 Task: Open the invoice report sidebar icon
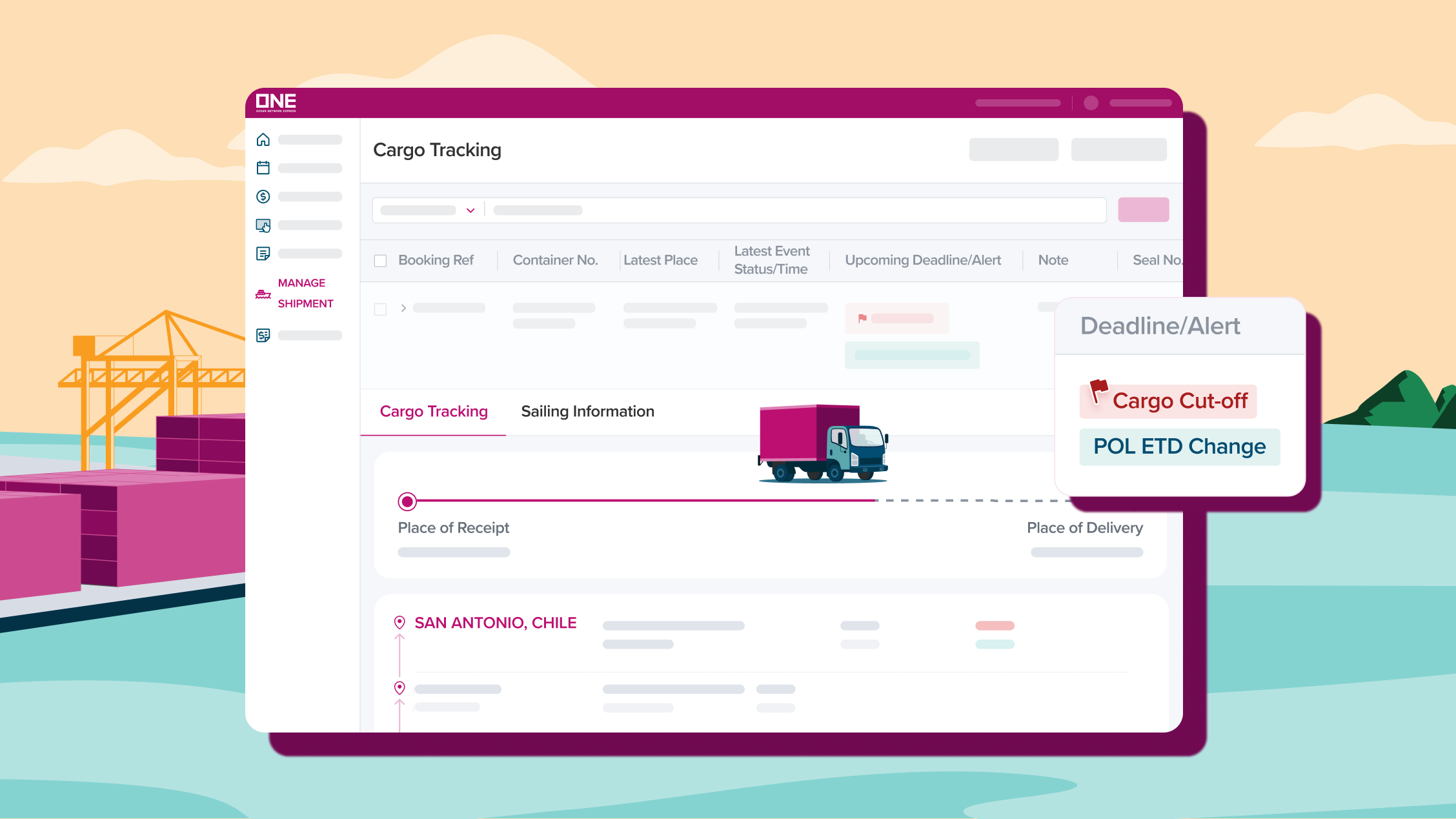pos(263,336)
